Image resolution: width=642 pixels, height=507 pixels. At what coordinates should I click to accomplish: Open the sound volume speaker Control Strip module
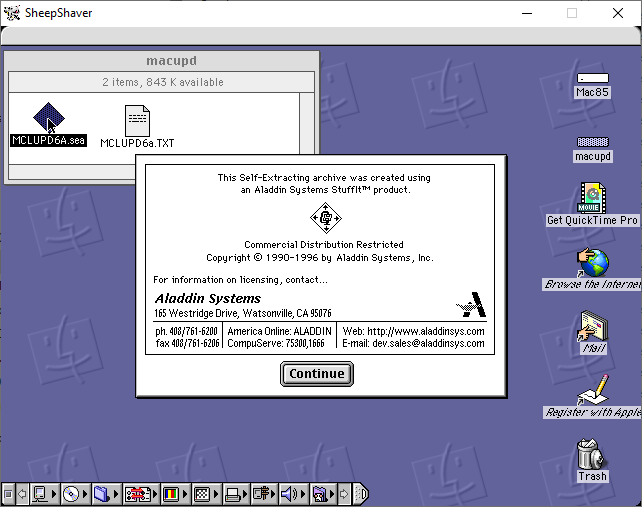[294, 494]
